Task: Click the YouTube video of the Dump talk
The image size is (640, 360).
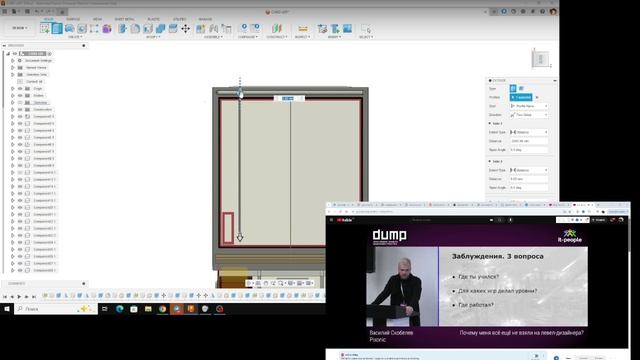Action: [477, 286]
